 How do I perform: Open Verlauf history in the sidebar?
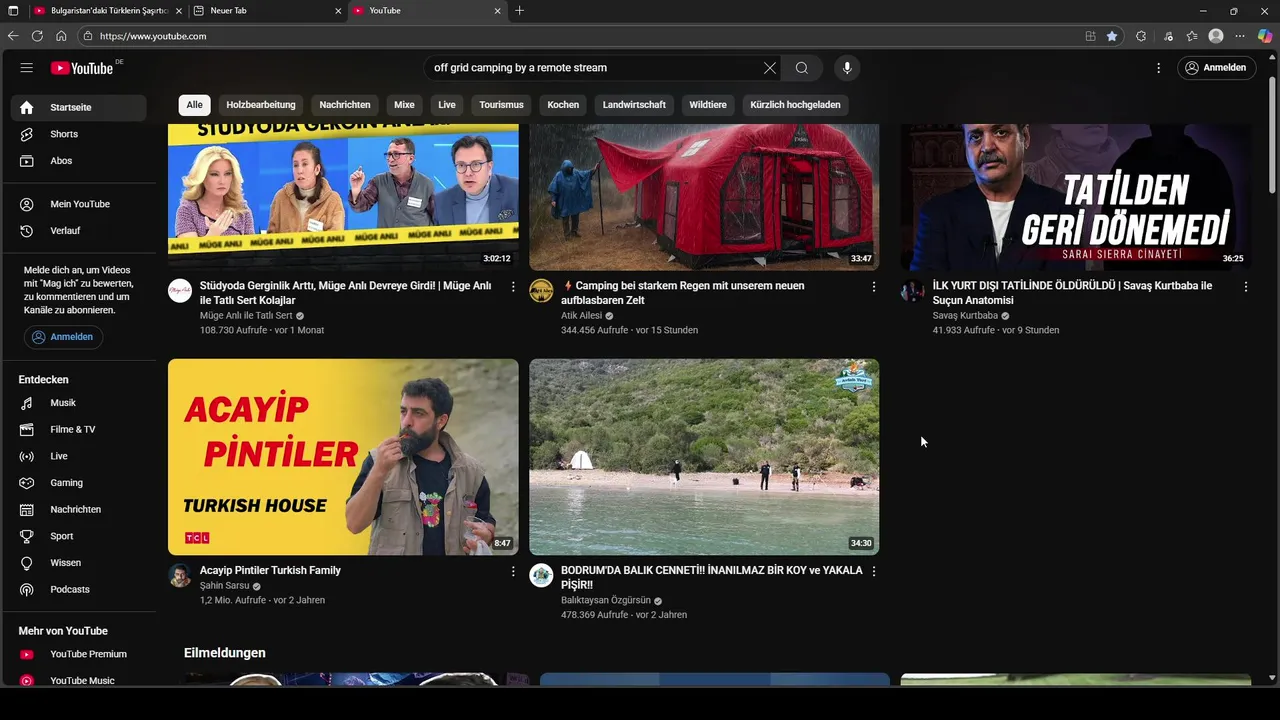(x=80, y=231)
